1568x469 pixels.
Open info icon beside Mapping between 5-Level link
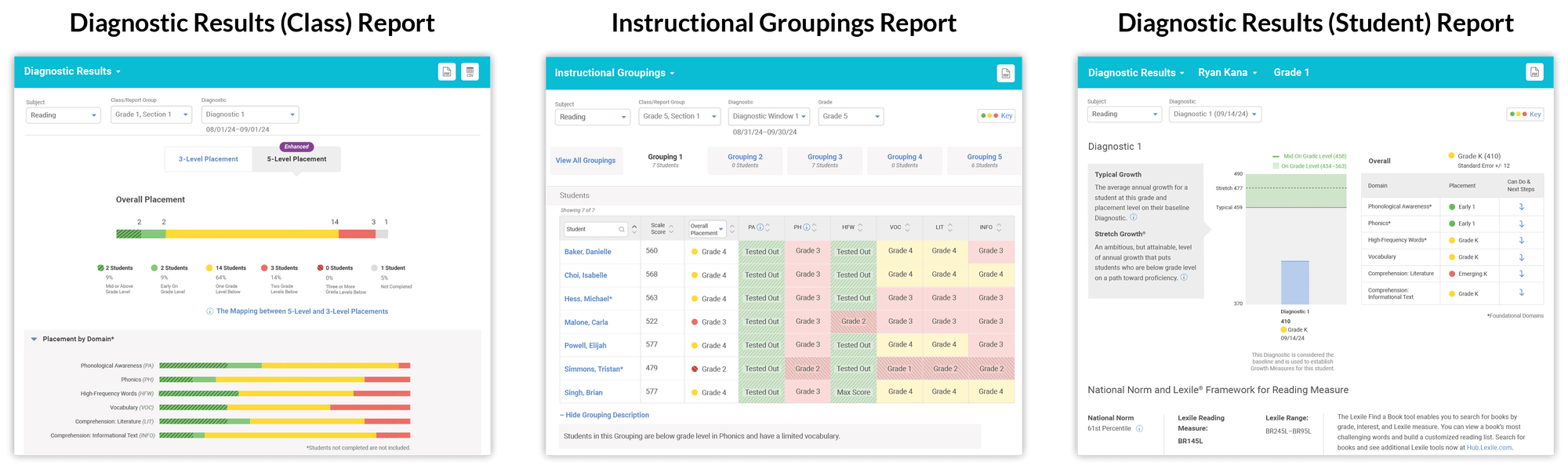tap(209, 311)
